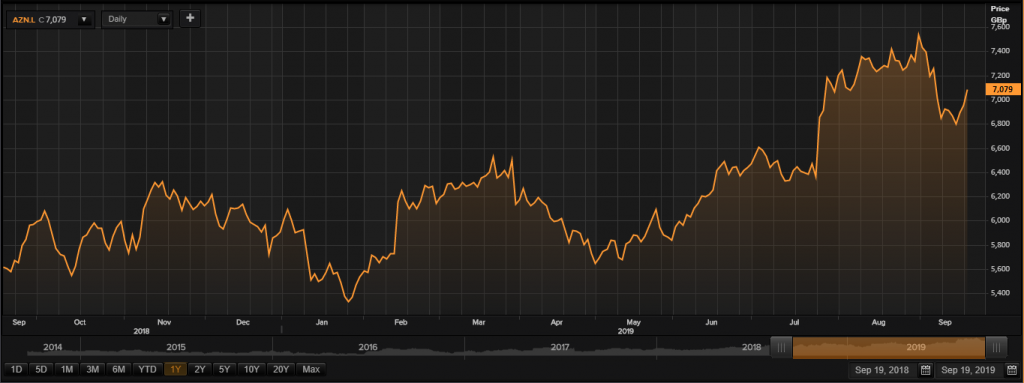This screenshot has width=1024, height=383.
Task: Click 2018 in the navigator timeline
Action: point(752,346)
